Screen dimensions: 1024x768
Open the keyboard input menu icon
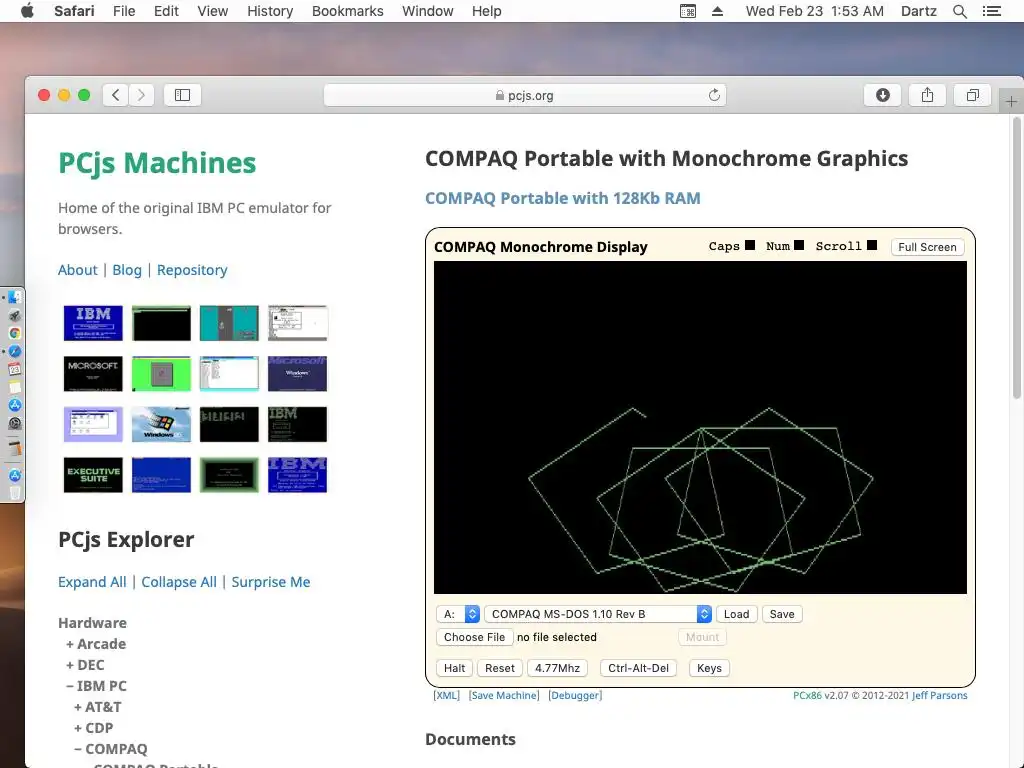(688, 11)
